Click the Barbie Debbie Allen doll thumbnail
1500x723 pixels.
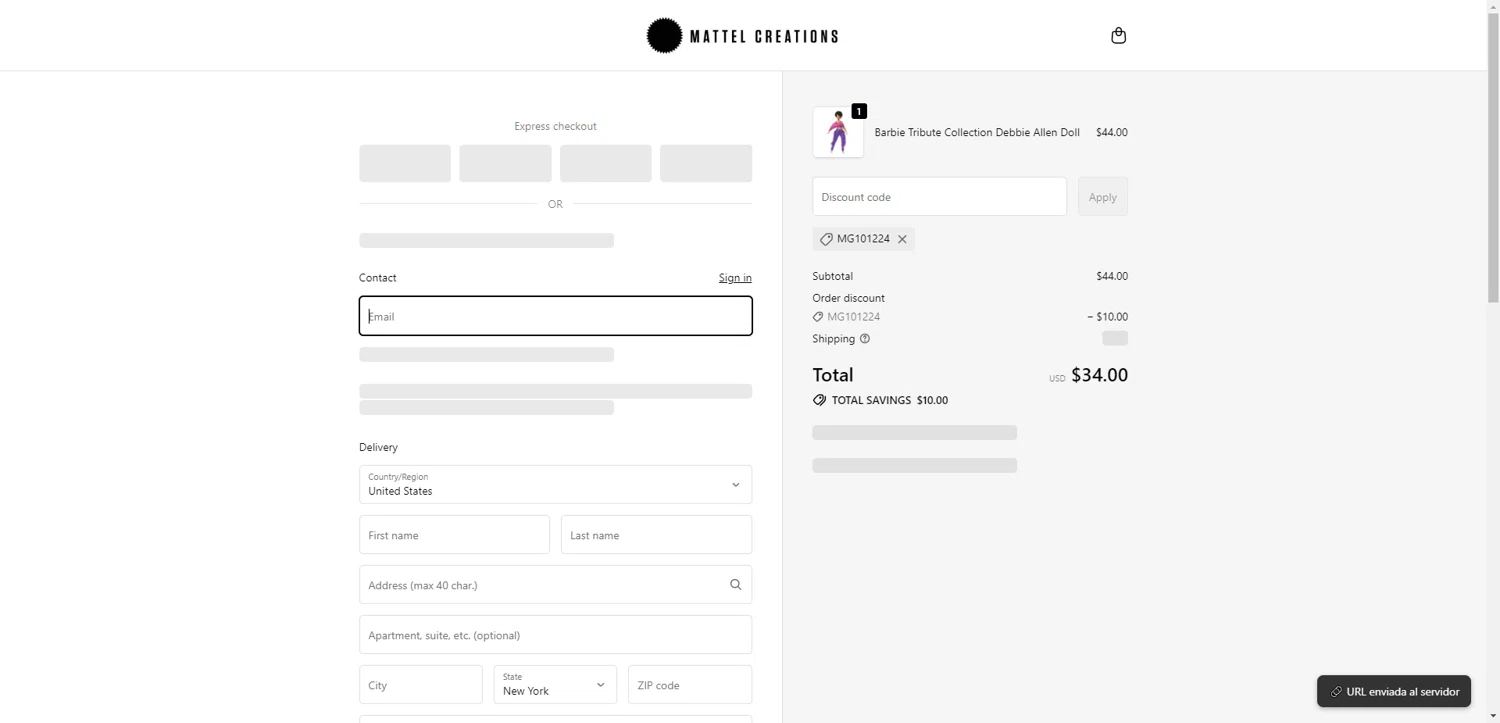point(838,132)
